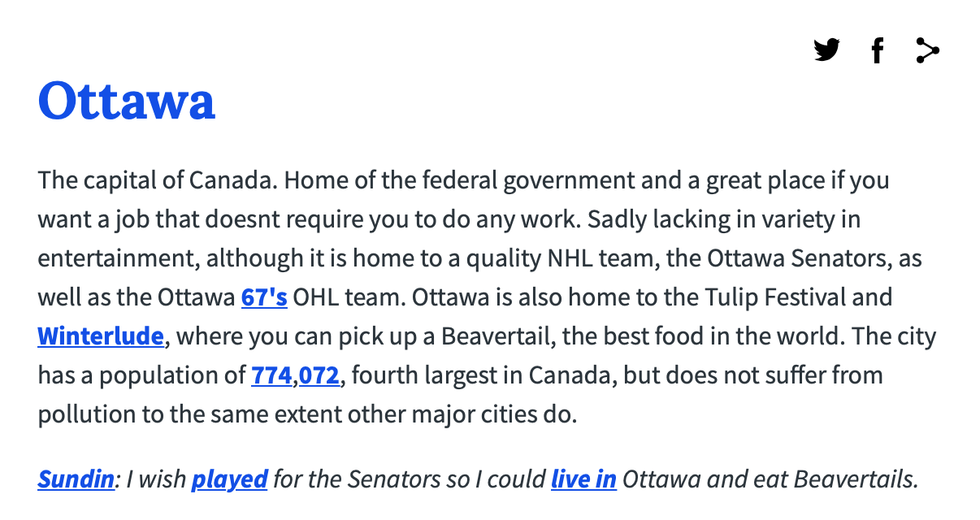Click the 072 linked number
This screenshot has width=980, height=520.
[319, 375]
